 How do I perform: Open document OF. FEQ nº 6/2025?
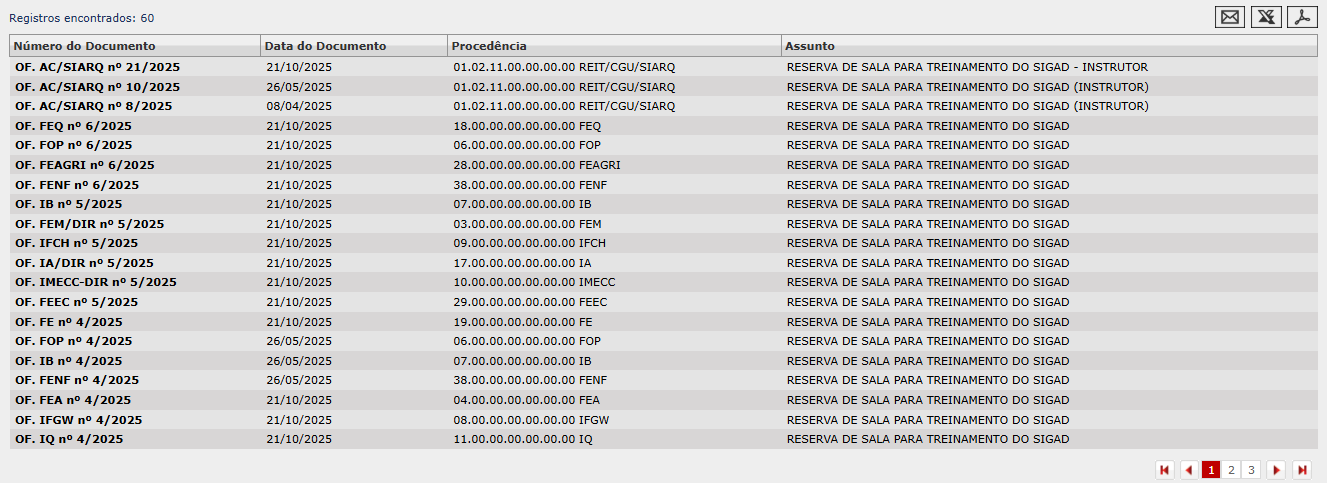74,126
